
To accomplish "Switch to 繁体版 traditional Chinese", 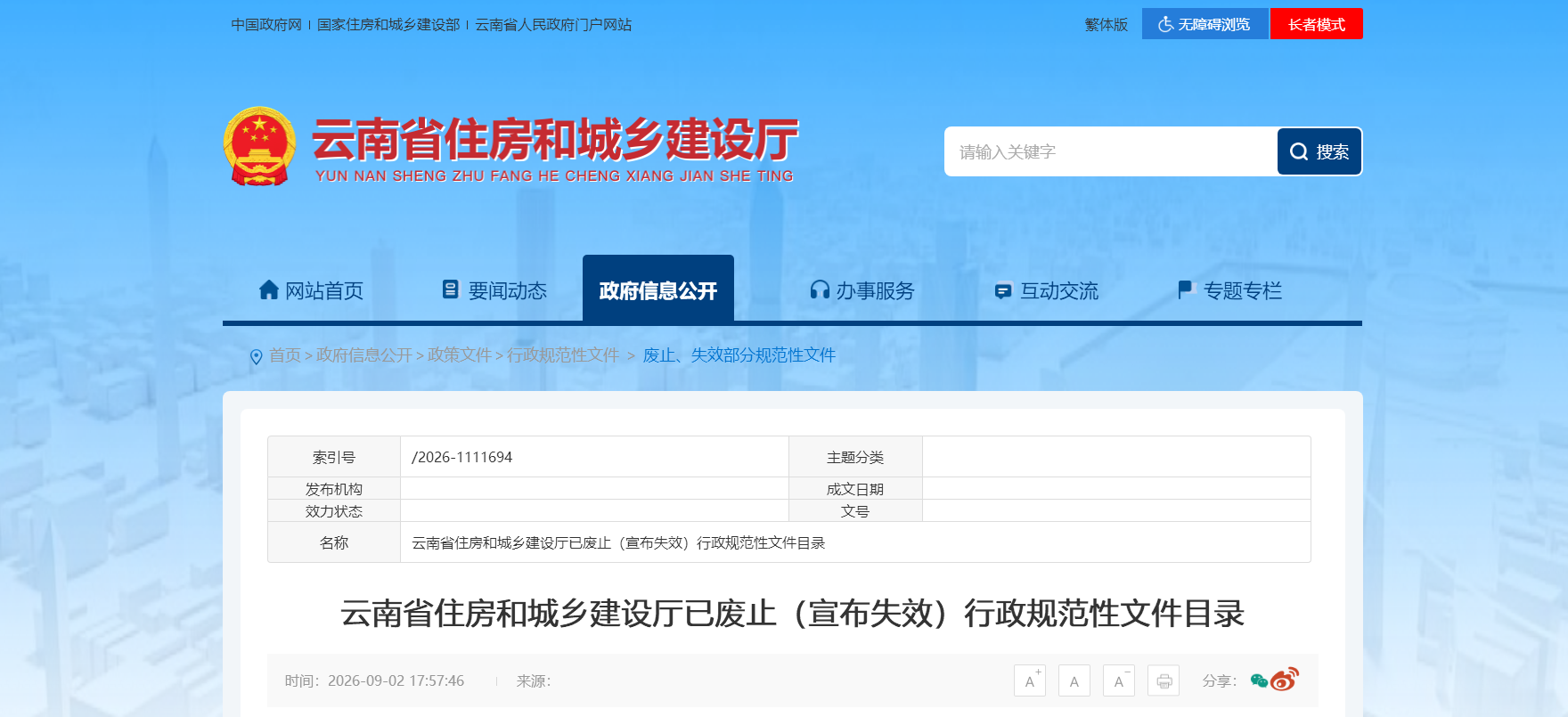I will coord(1107,25).
